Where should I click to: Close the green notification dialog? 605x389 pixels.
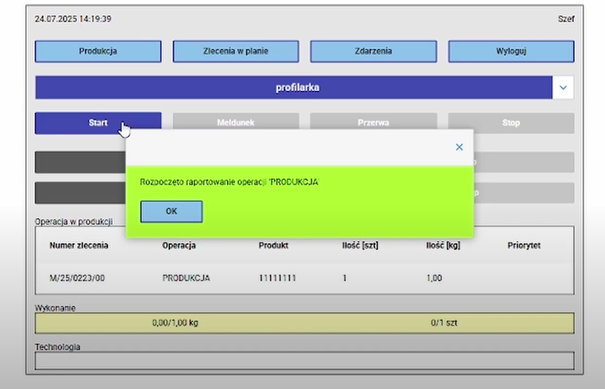(x=459, y=147)
